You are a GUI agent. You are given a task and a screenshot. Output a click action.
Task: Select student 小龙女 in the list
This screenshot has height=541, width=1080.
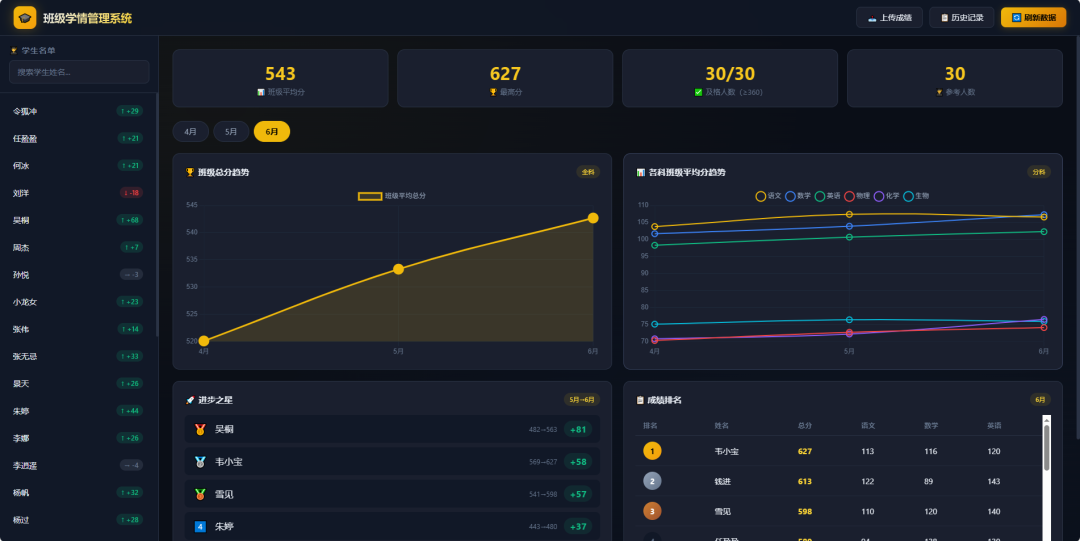[78, 302]
